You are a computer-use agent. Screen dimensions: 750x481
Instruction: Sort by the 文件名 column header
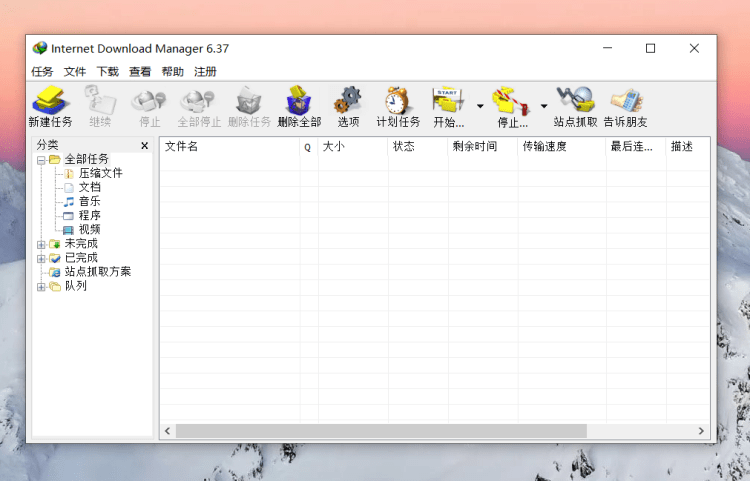point(230,146)
